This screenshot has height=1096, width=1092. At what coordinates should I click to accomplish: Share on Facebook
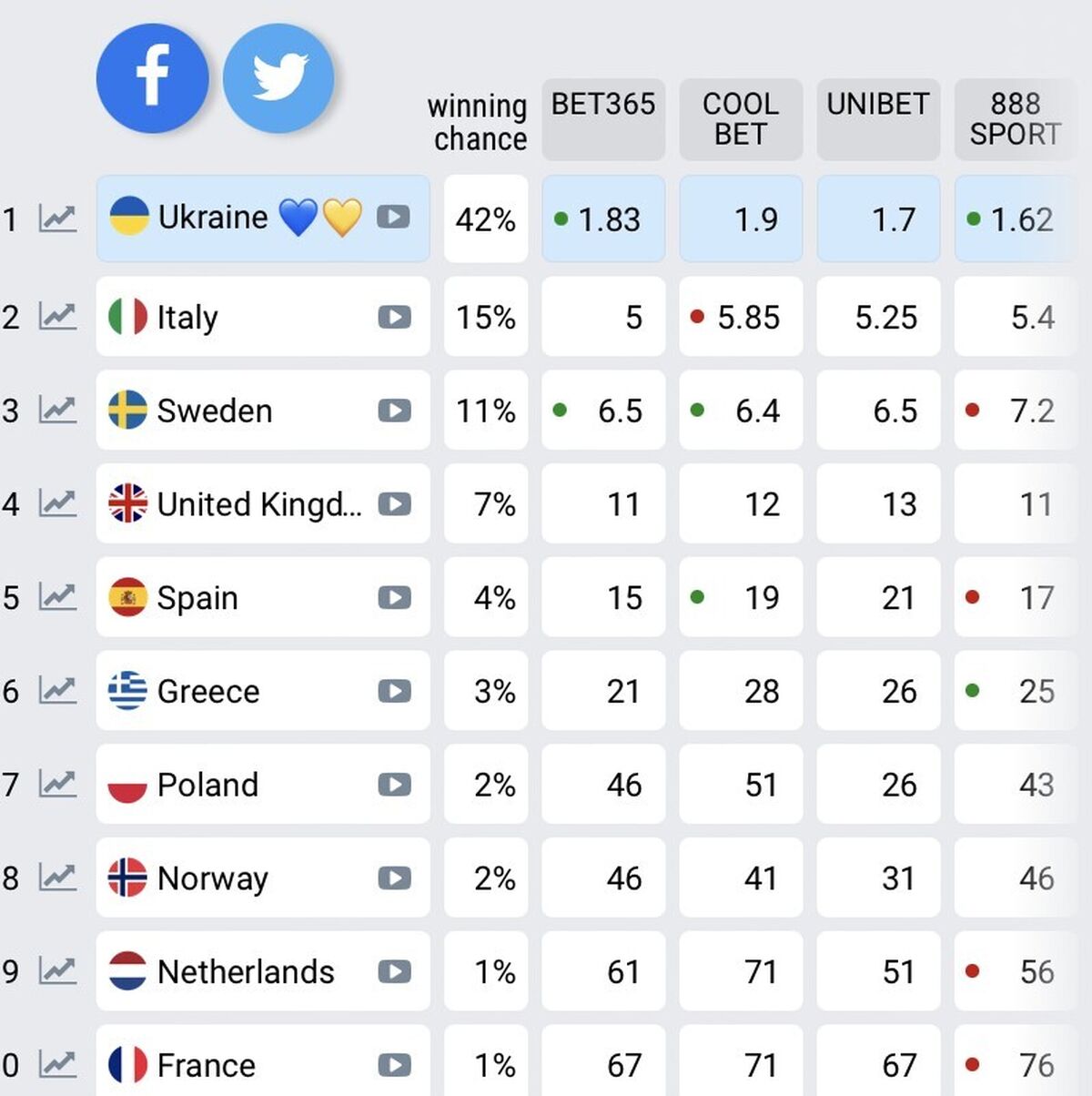pyautogui.click(x=152, y=78)
